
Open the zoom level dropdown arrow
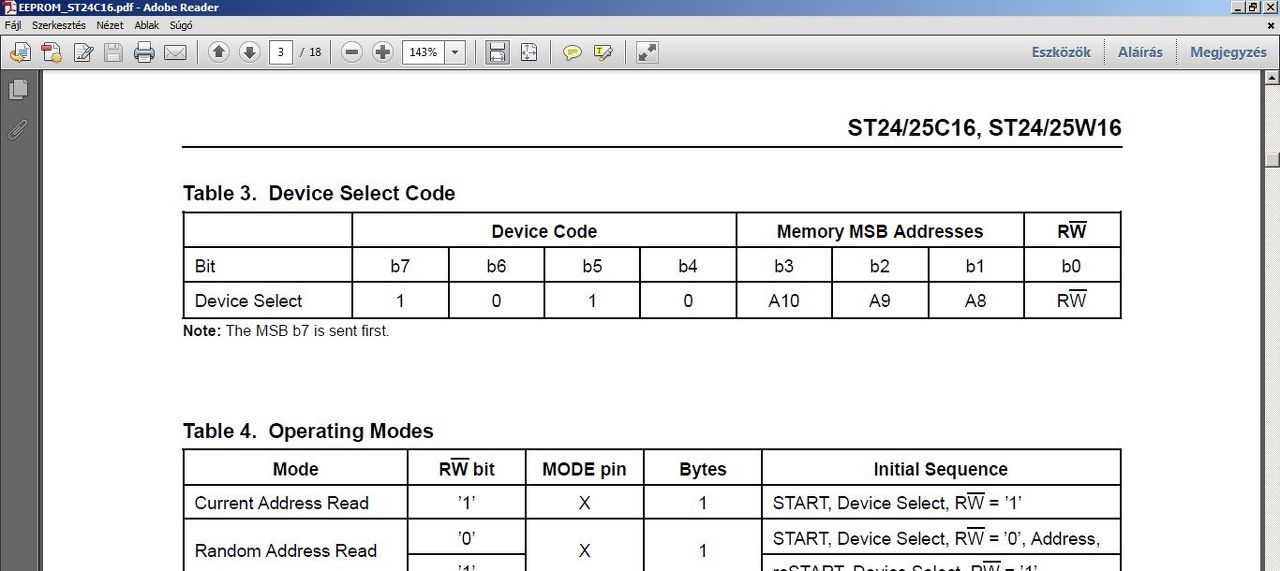click(455, 52)
